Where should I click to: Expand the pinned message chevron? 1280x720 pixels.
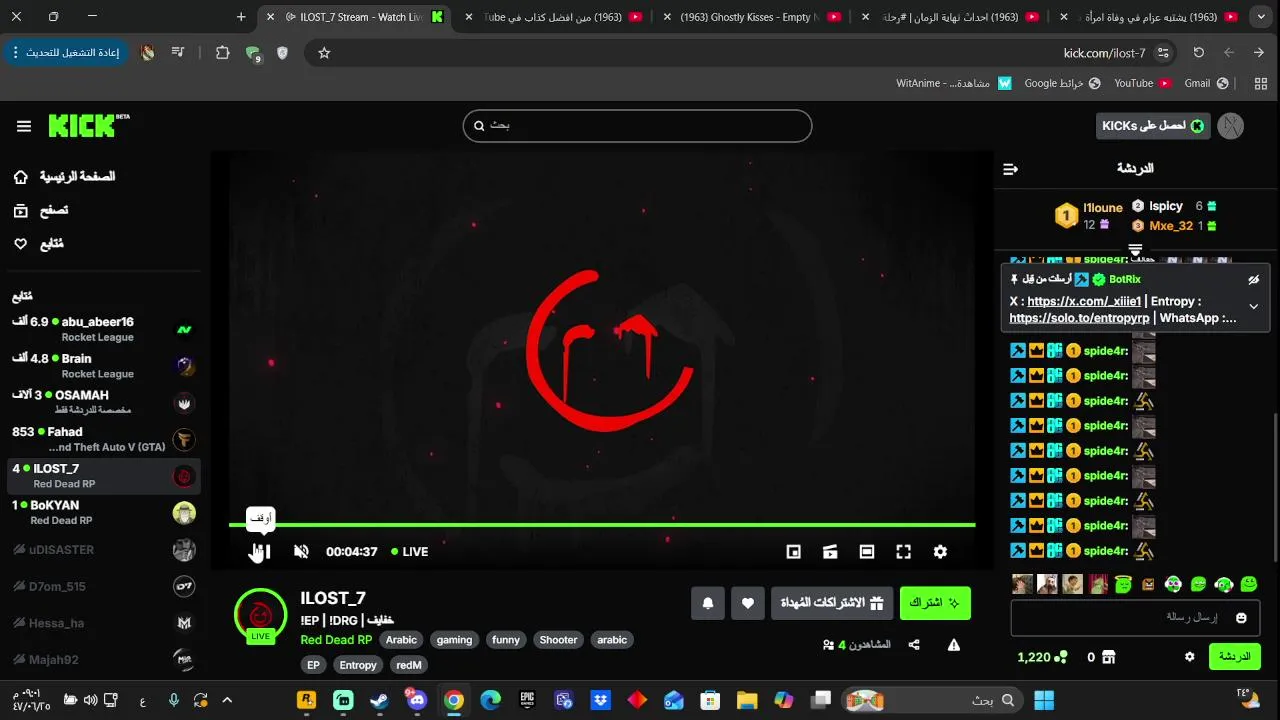coord(1253,307)
